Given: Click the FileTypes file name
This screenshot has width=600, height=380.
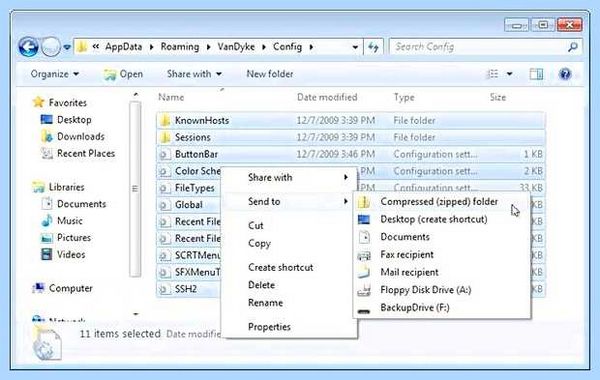Looking at the screenshot, I should tap(194, 188).
